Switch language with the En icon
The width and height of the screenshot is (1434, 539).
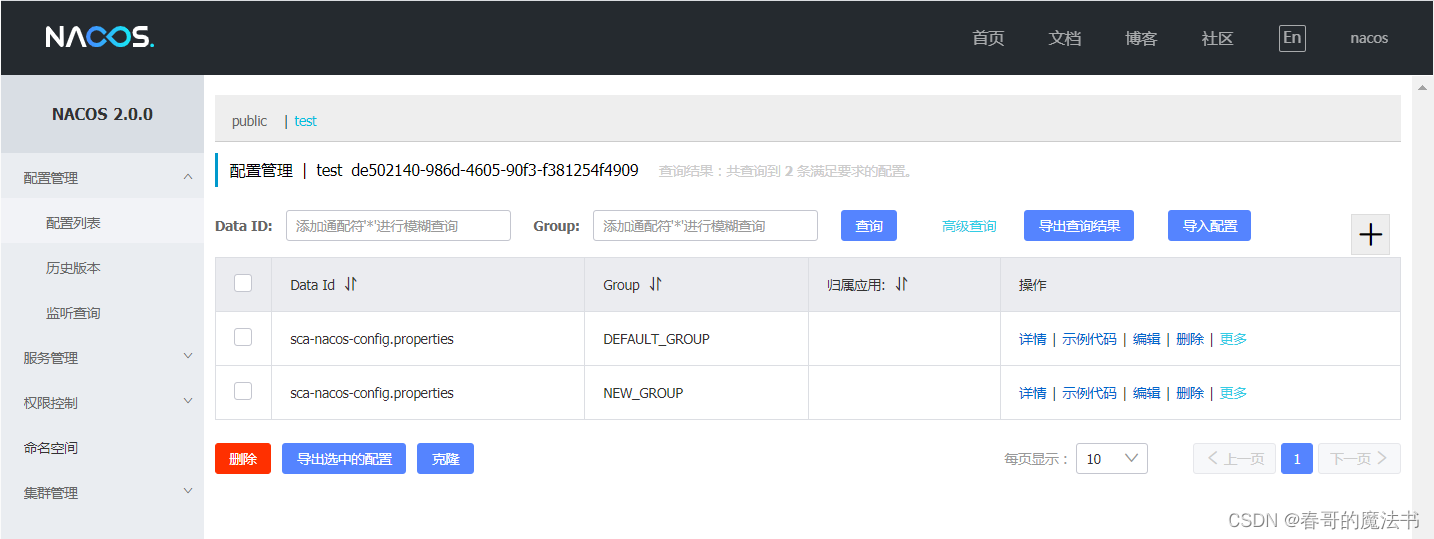[x=1292, y=38]
